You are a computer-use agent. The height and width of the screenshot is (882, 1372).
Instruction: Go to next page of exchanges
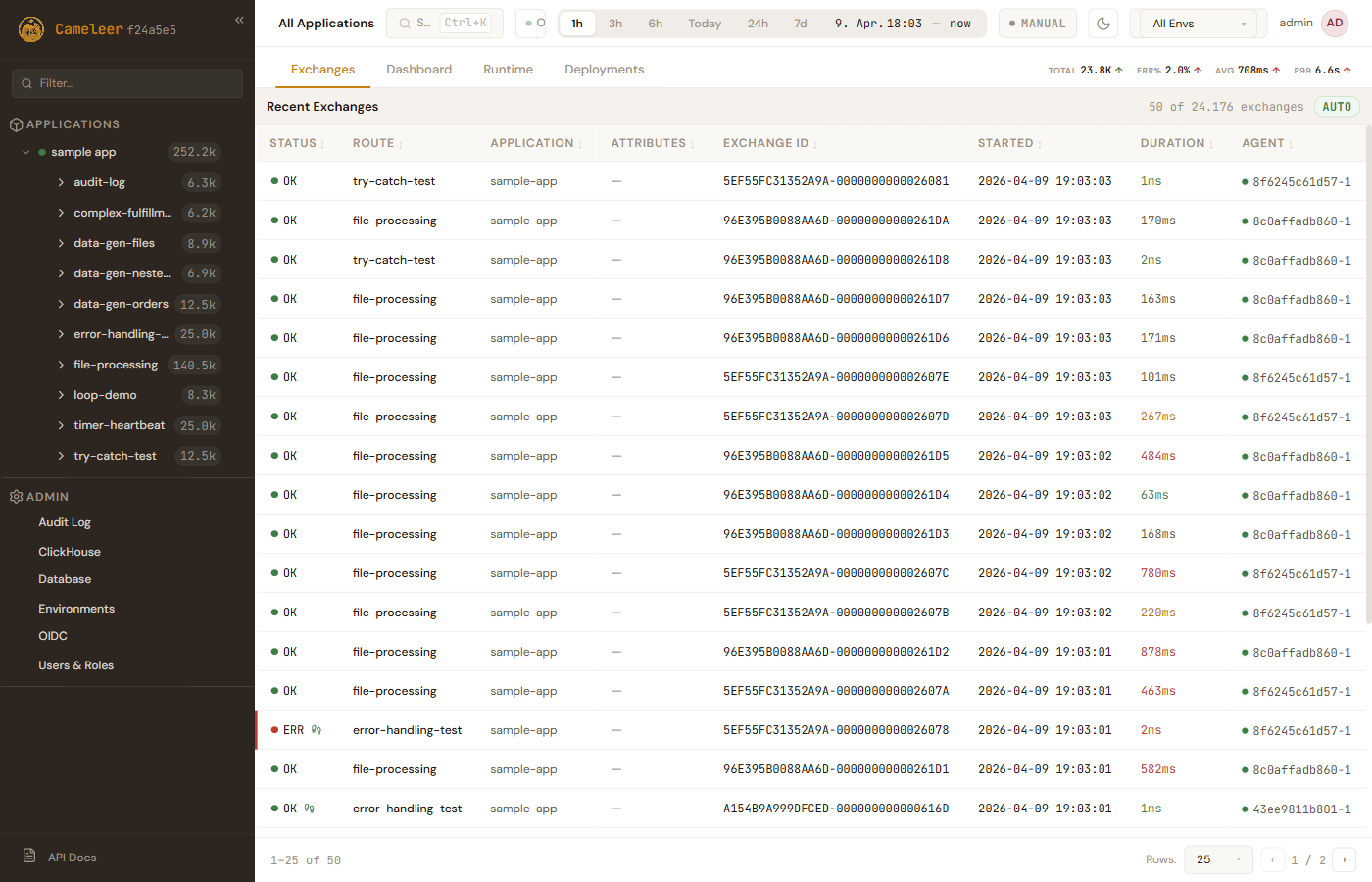point(1344,859)
